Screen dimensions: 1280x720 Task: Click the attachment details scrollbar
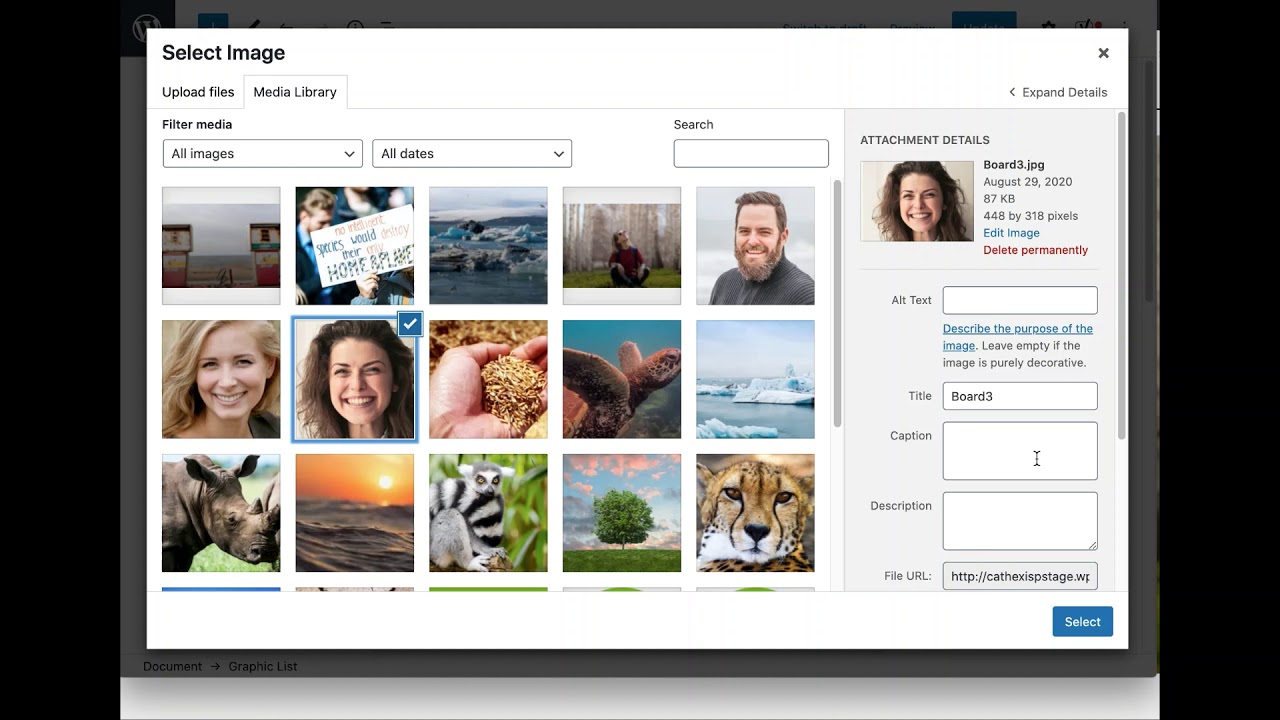click(1121, 275)
